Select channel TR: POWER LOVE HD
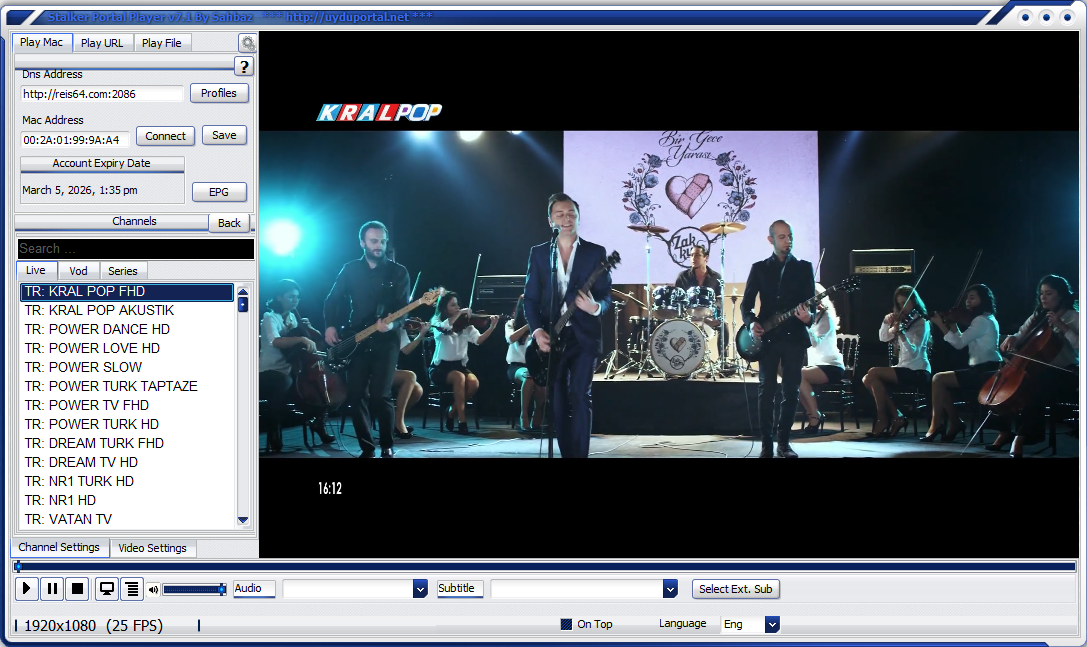 pos(127,348)
